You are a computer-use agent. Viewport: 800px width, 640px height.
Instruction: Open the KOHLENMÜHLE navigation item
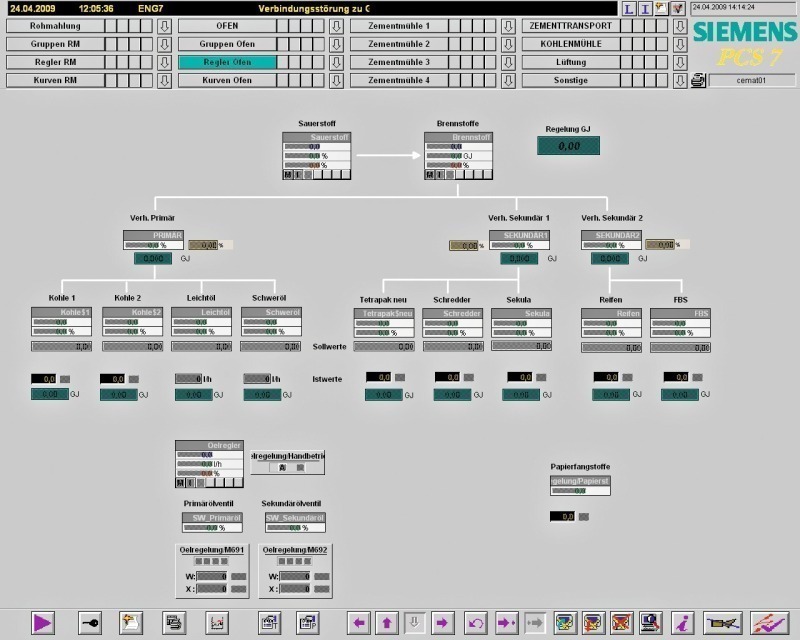pos(570,44)
